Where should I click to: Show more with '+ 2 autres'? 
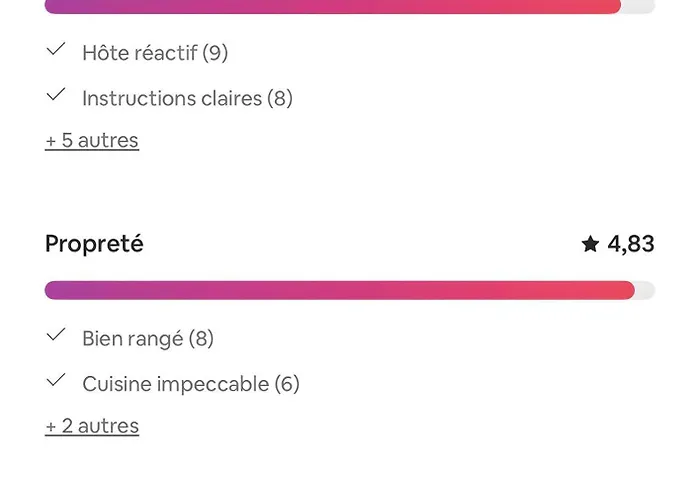tap(92, 426)
